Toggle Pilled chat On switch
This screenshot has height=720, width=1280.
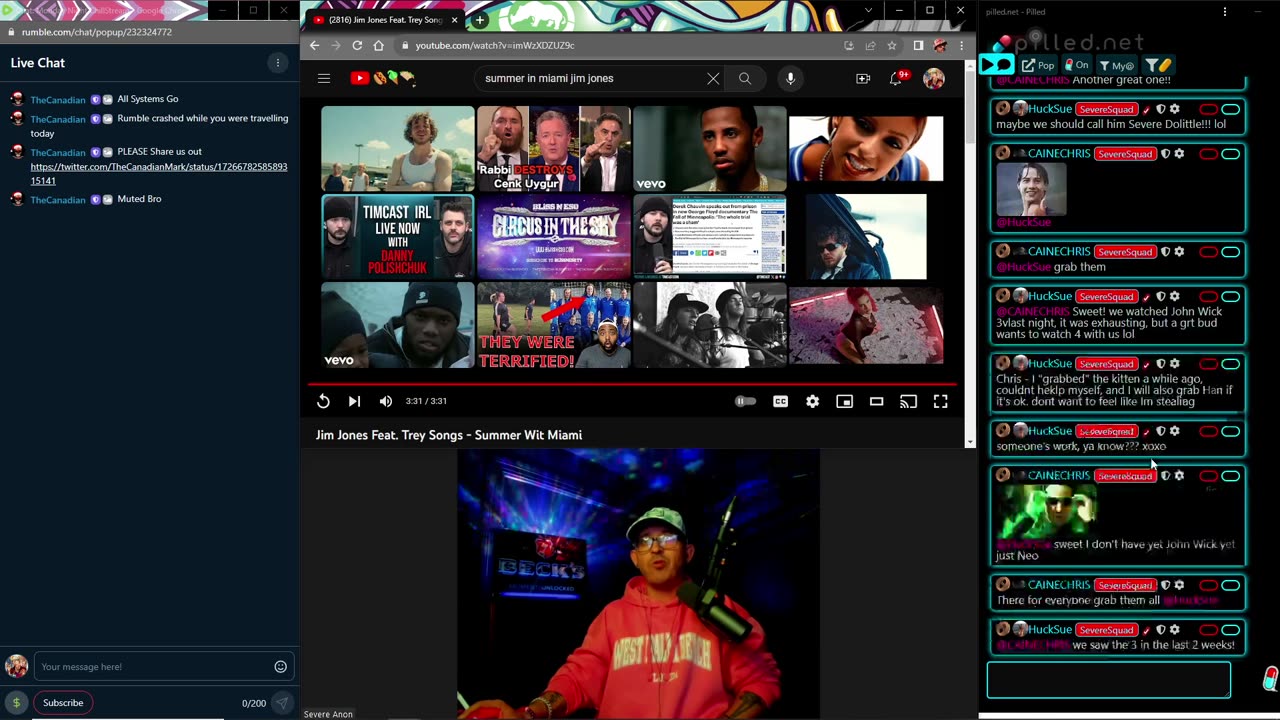[x=1077, y=66]
